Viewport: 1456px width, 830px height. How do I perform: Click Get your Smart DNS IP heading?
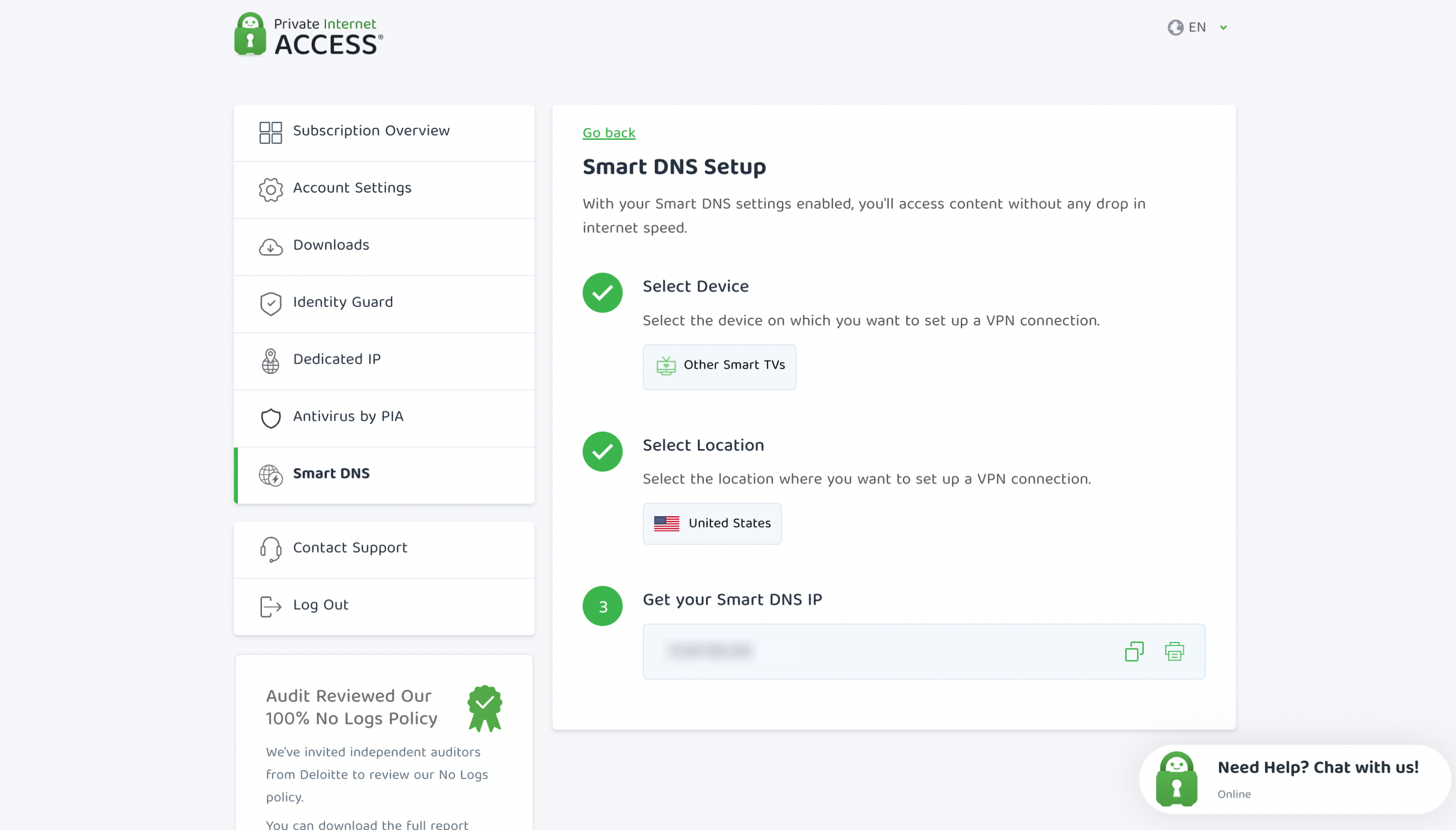(x=732, y=599)
